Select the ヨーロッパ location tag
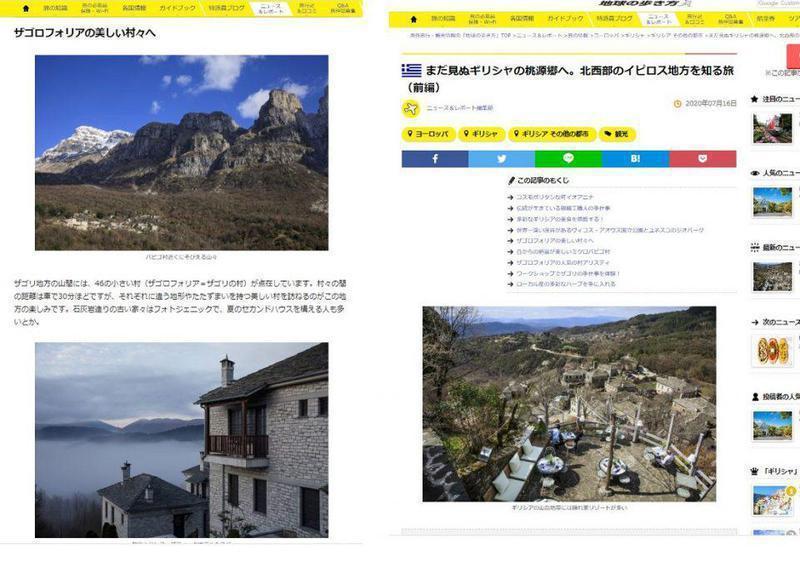 (429, 134)
